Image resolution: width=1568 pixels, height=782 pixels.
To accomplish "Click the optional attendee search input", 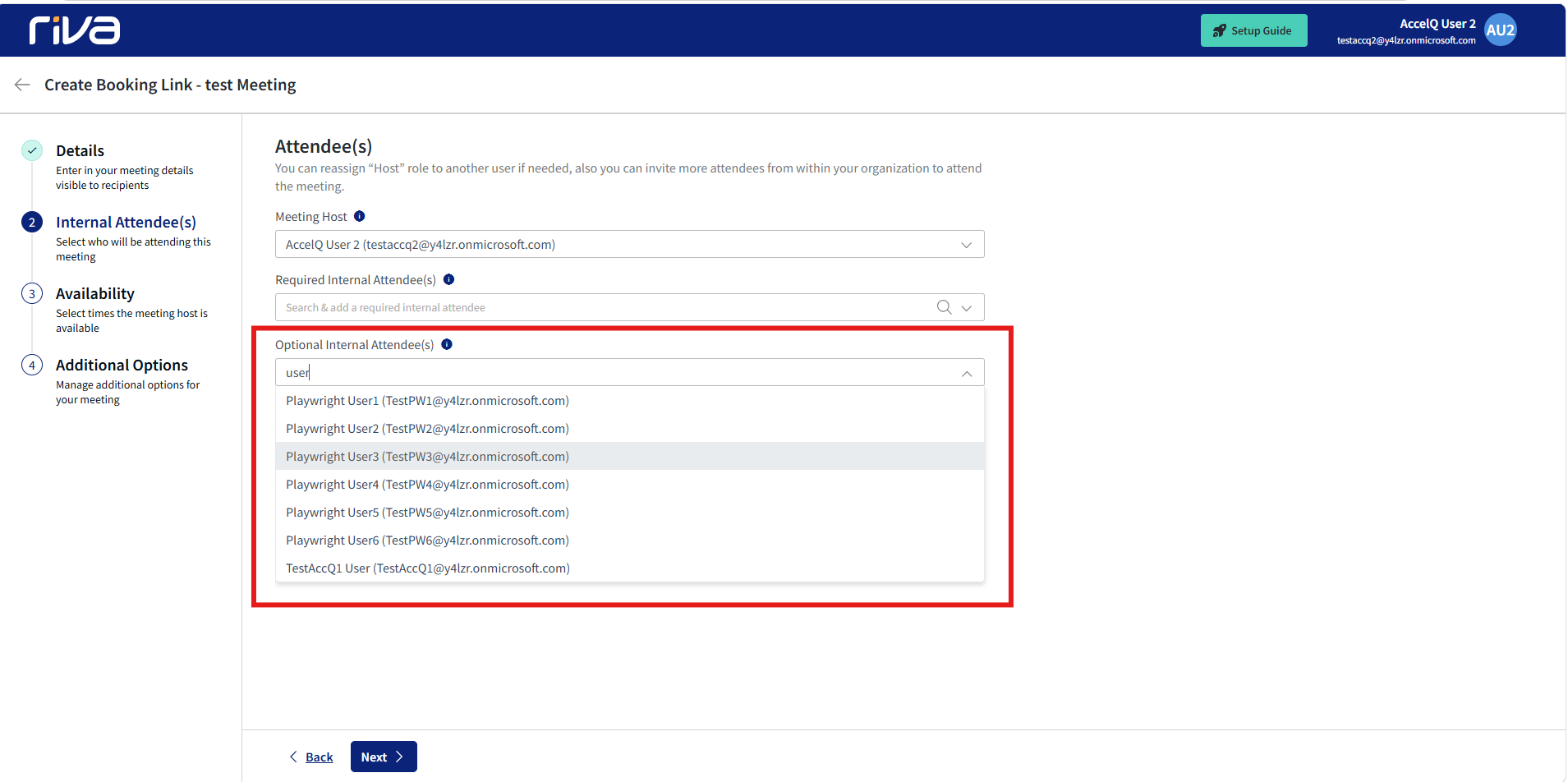I will [616, 372].
